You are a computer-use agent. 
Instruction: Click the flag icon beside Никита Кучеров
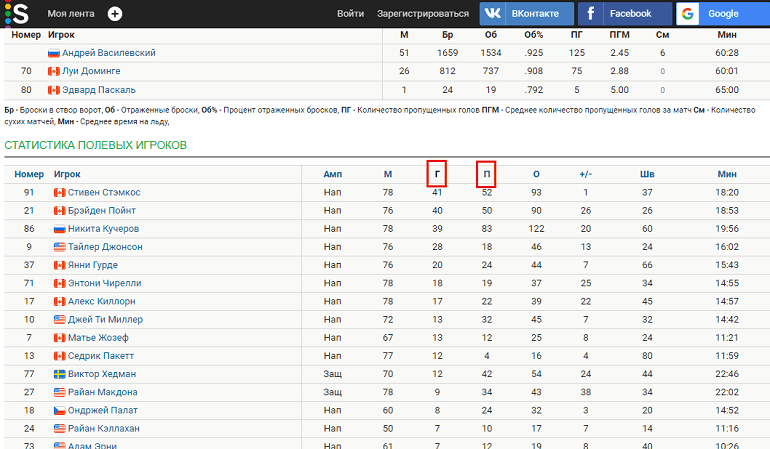[60, 229]
